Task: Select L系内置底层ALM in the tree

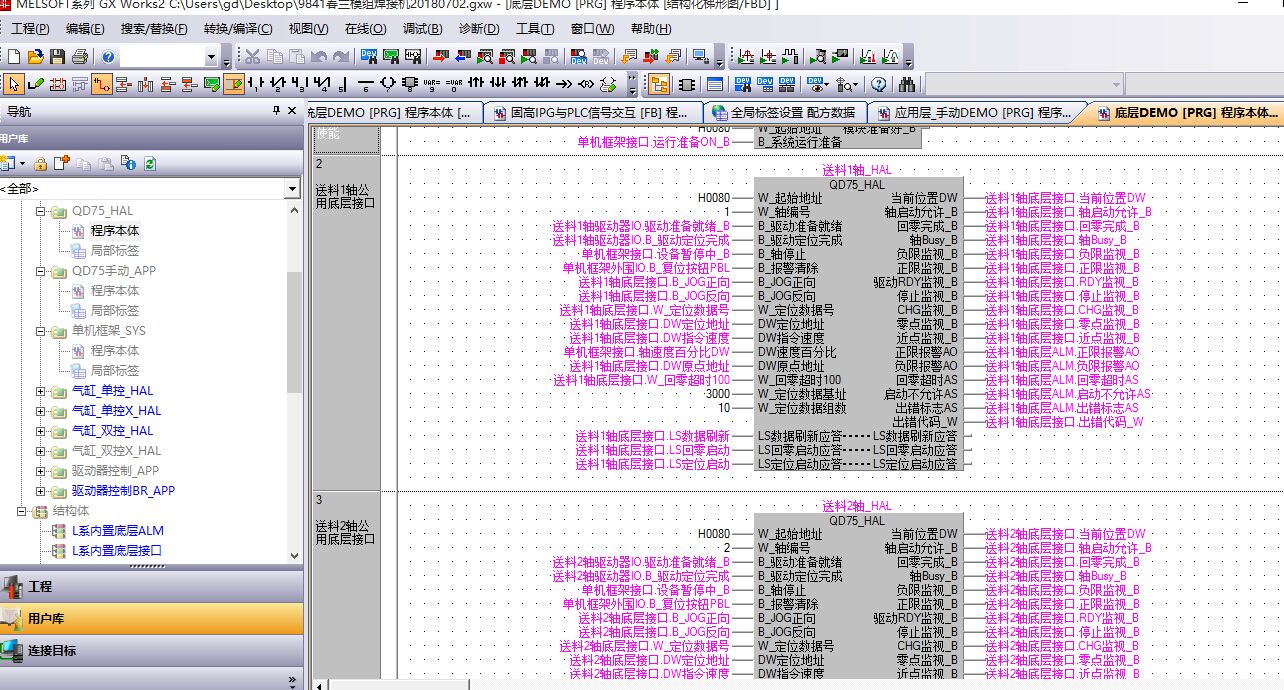Action: click(x=117, y=531)
